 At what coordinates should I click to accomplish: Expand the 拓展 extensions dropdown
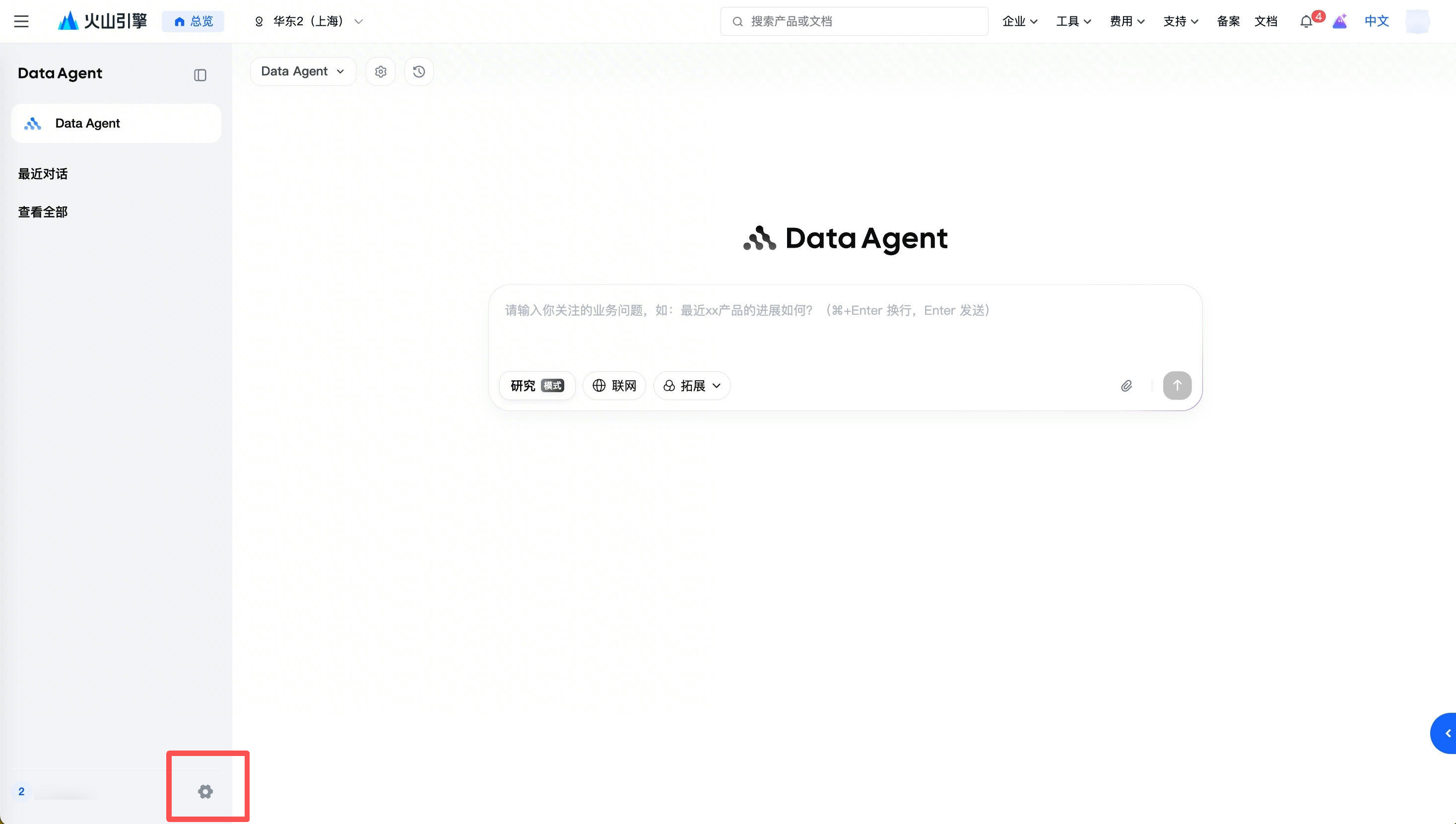[x=692, y=386]
